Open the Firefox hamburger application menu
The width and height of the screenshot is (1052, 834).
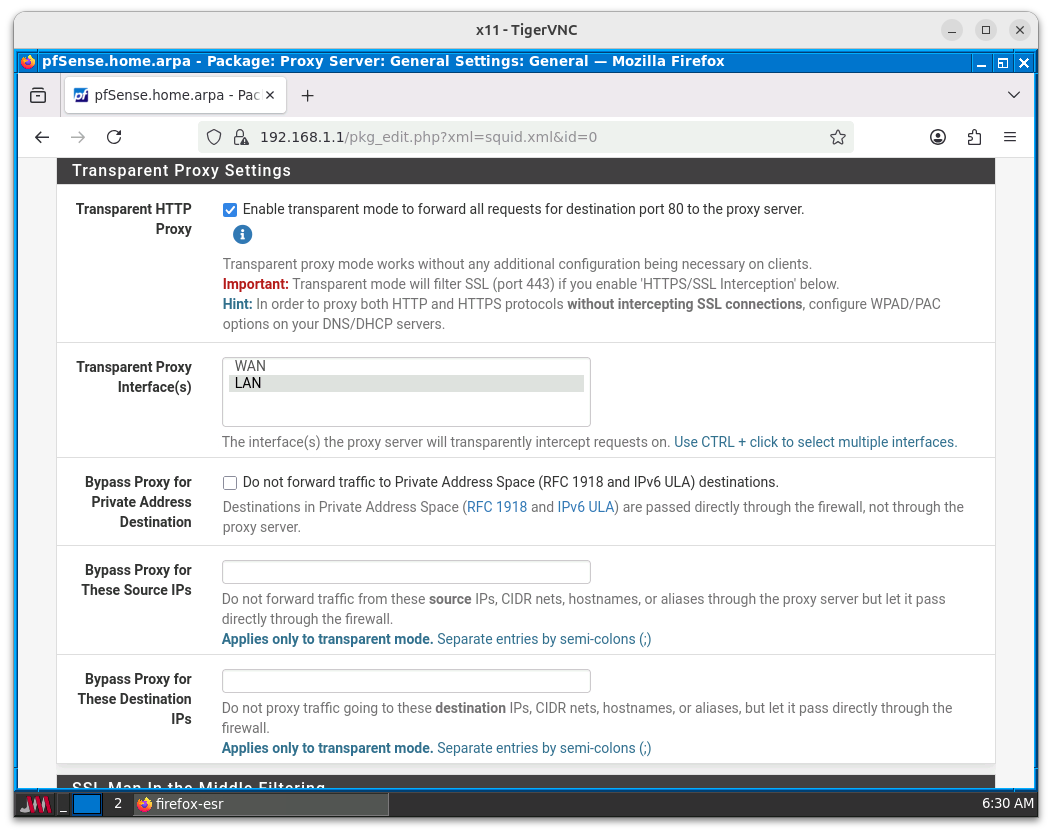click(x=1010, y=137)
